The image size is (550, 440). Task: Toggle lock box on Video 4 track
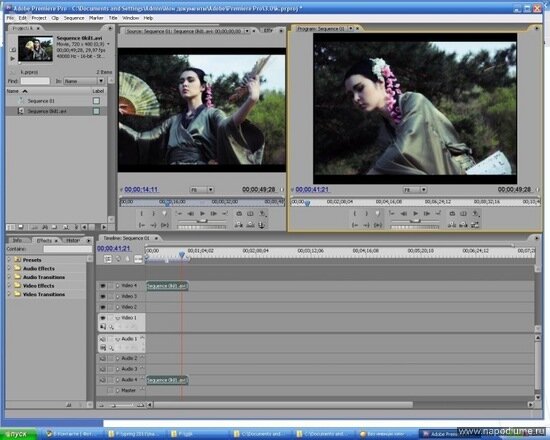111,286
